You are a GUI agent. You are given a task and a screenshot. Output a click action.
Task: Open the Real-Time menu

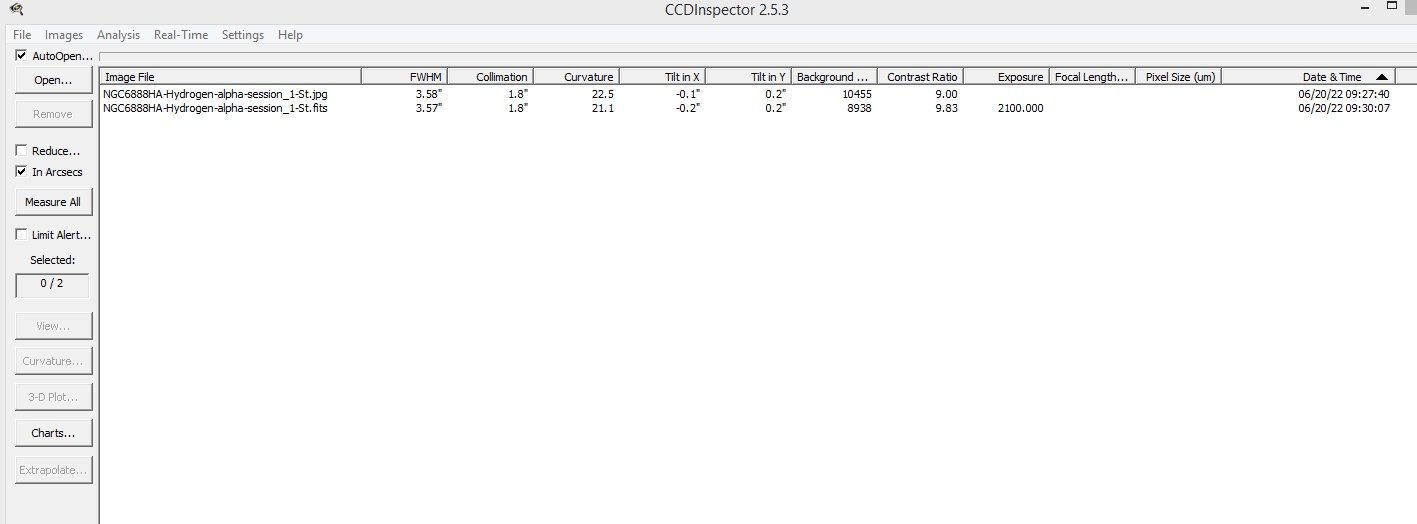click(x=181, y=35)
